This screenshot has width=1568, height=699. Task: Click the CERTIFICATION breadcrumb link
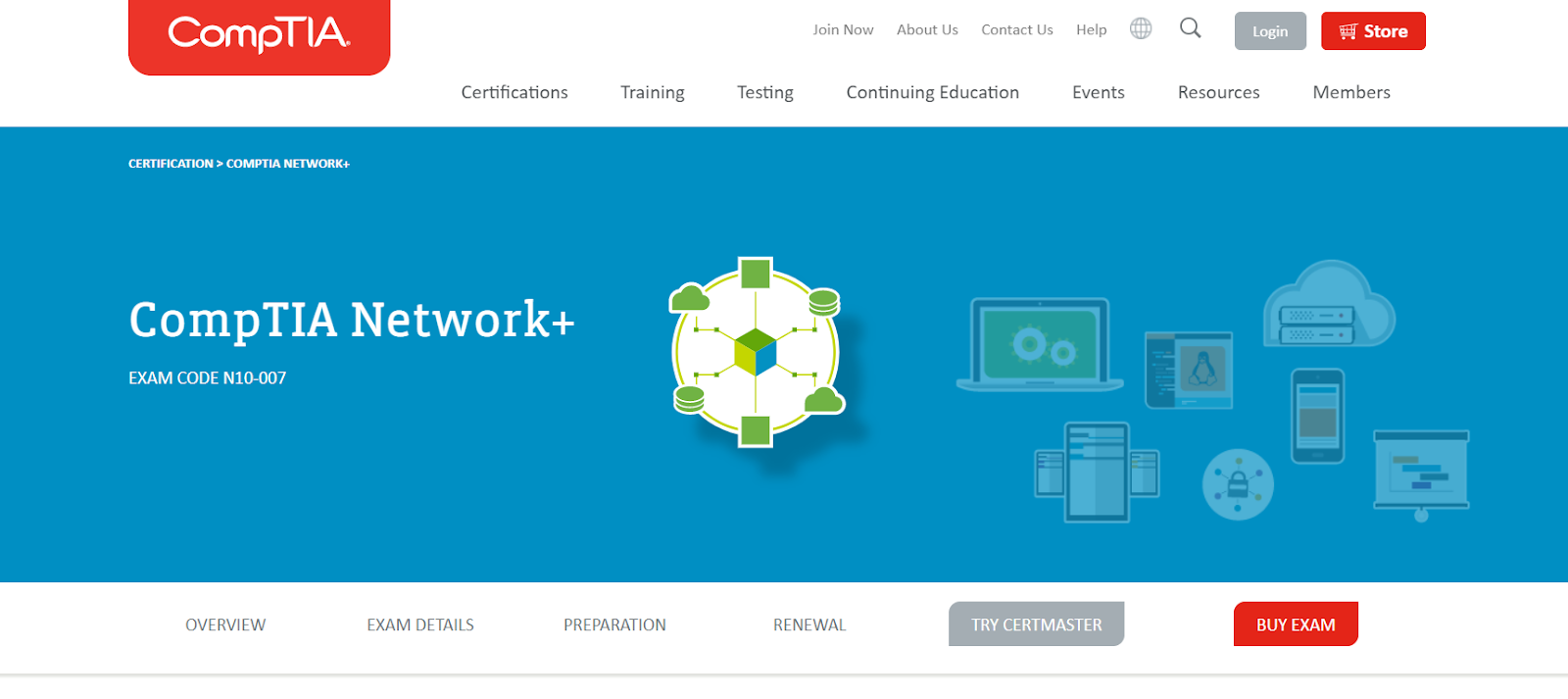[x=171, y=164]
